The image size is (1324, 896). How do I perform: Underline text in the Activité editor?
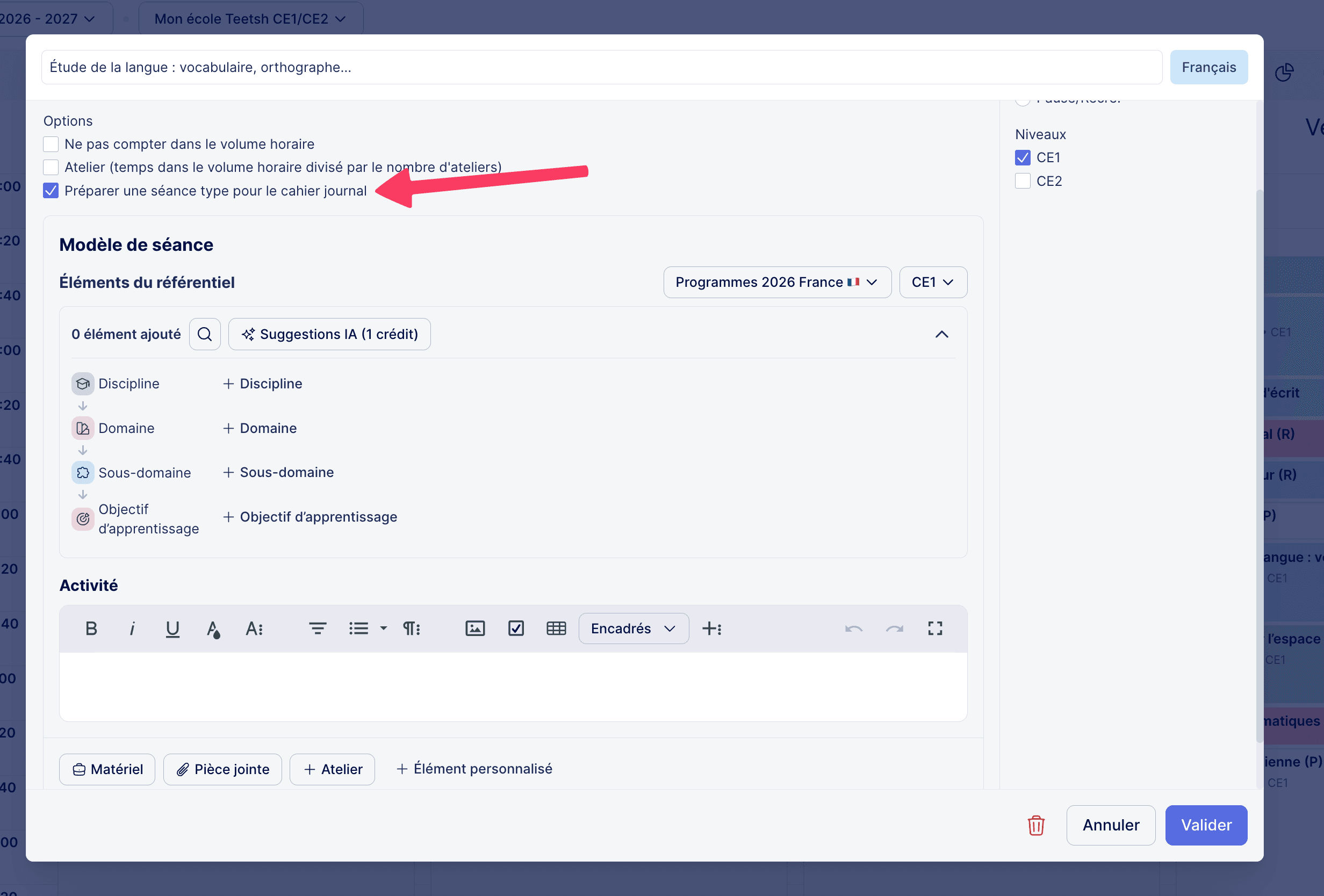click(172, 628)
